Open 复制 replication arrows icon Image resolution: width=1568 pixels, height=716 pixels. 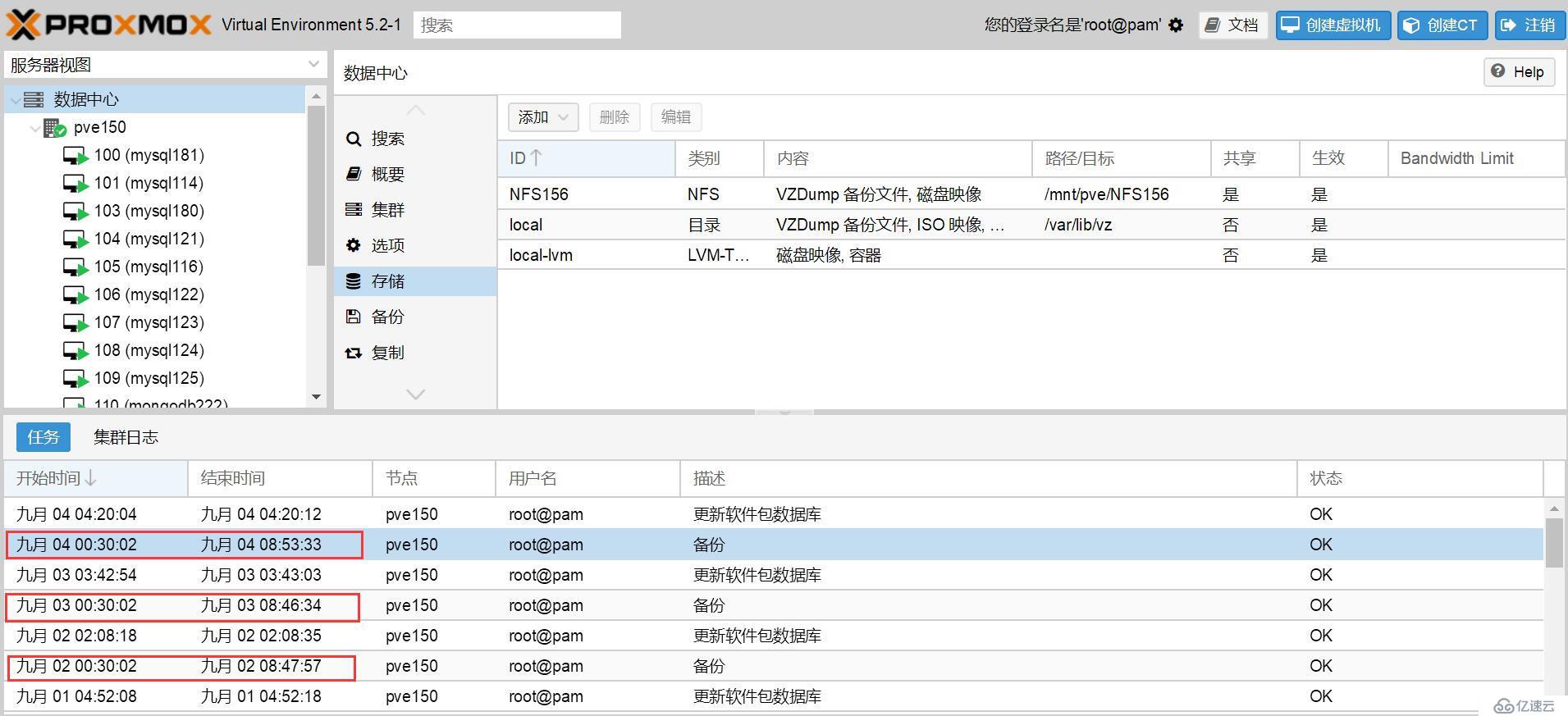pyautogui.click(x=354, y=353)
